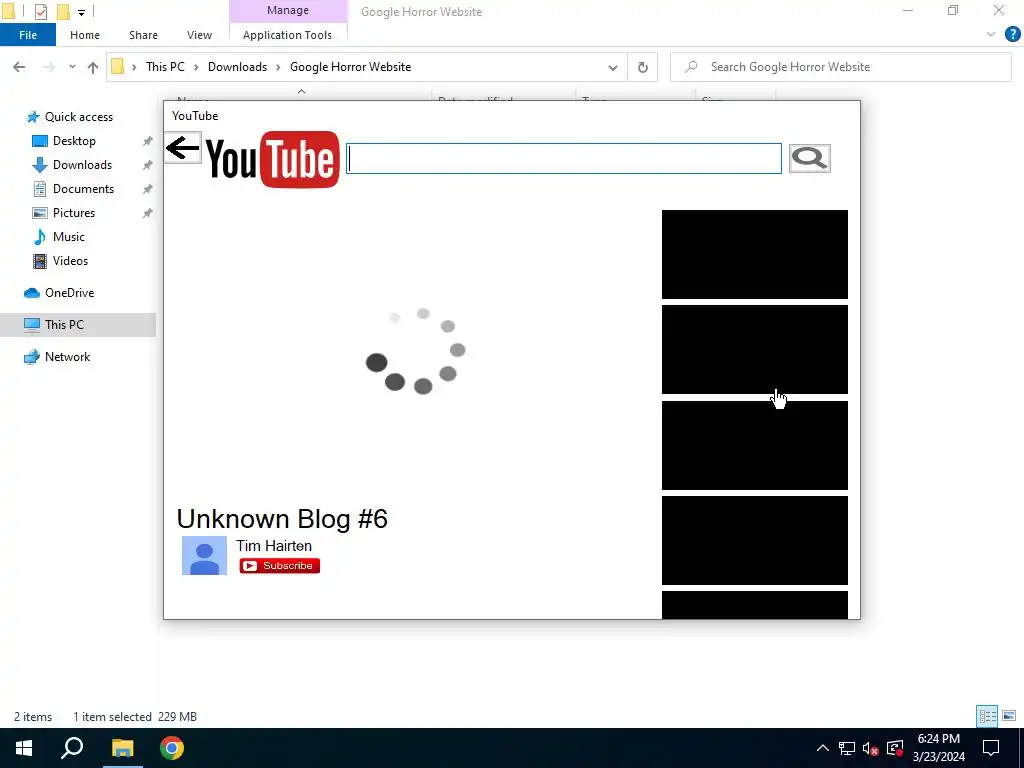Click the pin icon next to Documents
This screenshot has height=768, width=1024.
pos(148,189)
